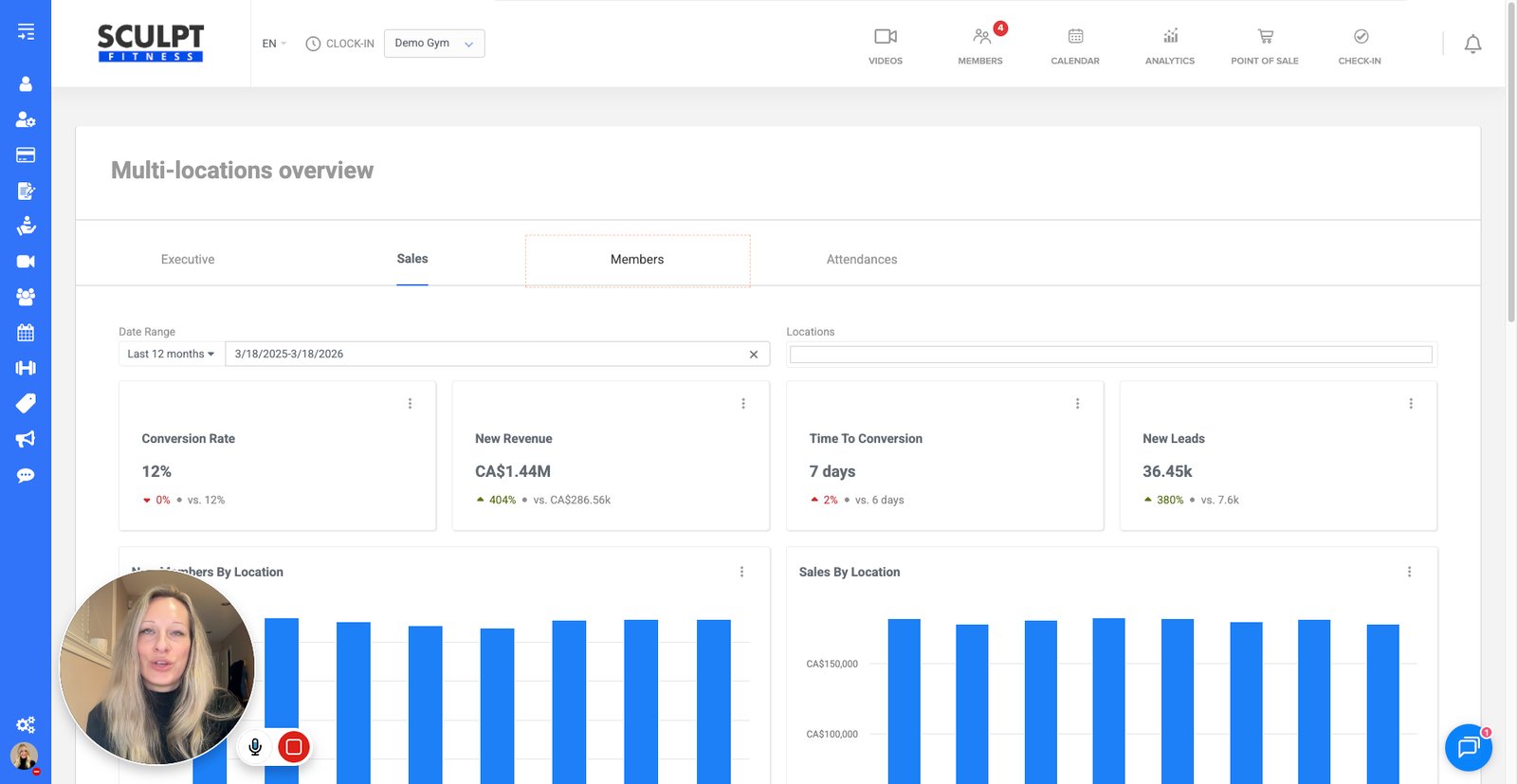Viewport: 1517px width, 784px height.
Task: Open the price tag sidebar icon
Action: click(x=26, y=404)
